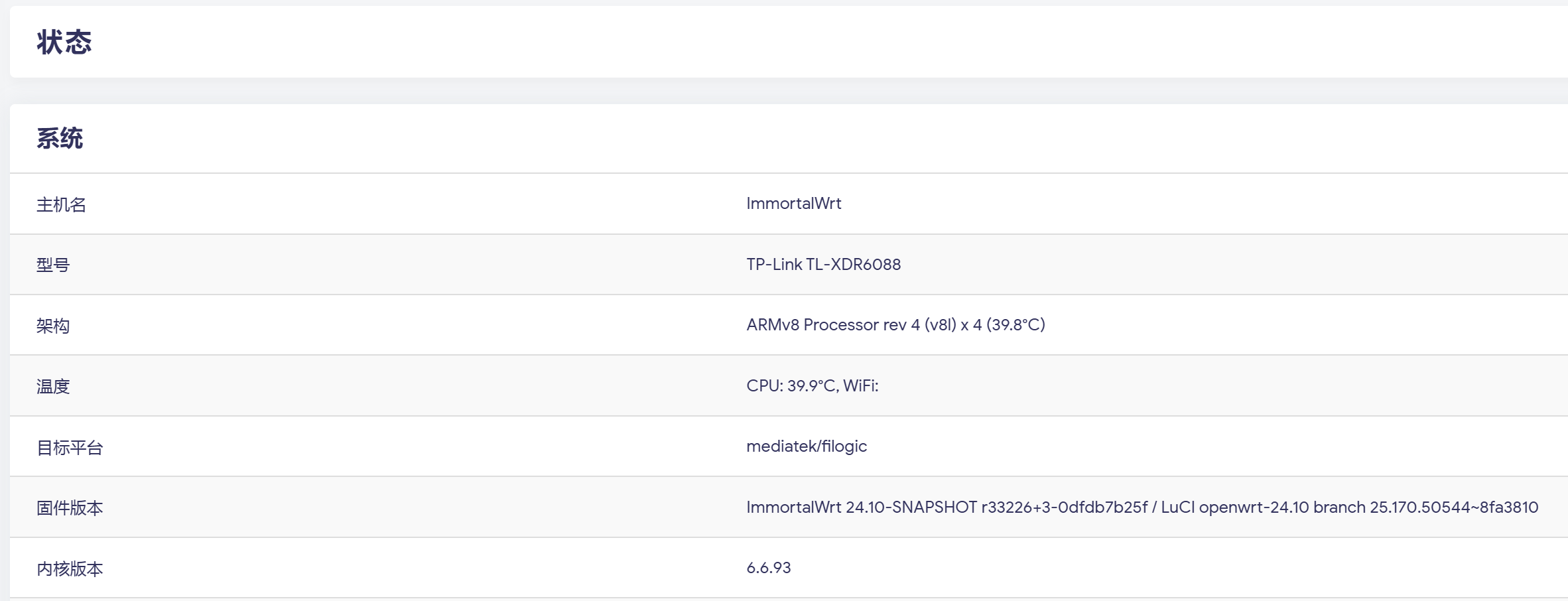Click the 状态 page title

(x=64, y=42)
